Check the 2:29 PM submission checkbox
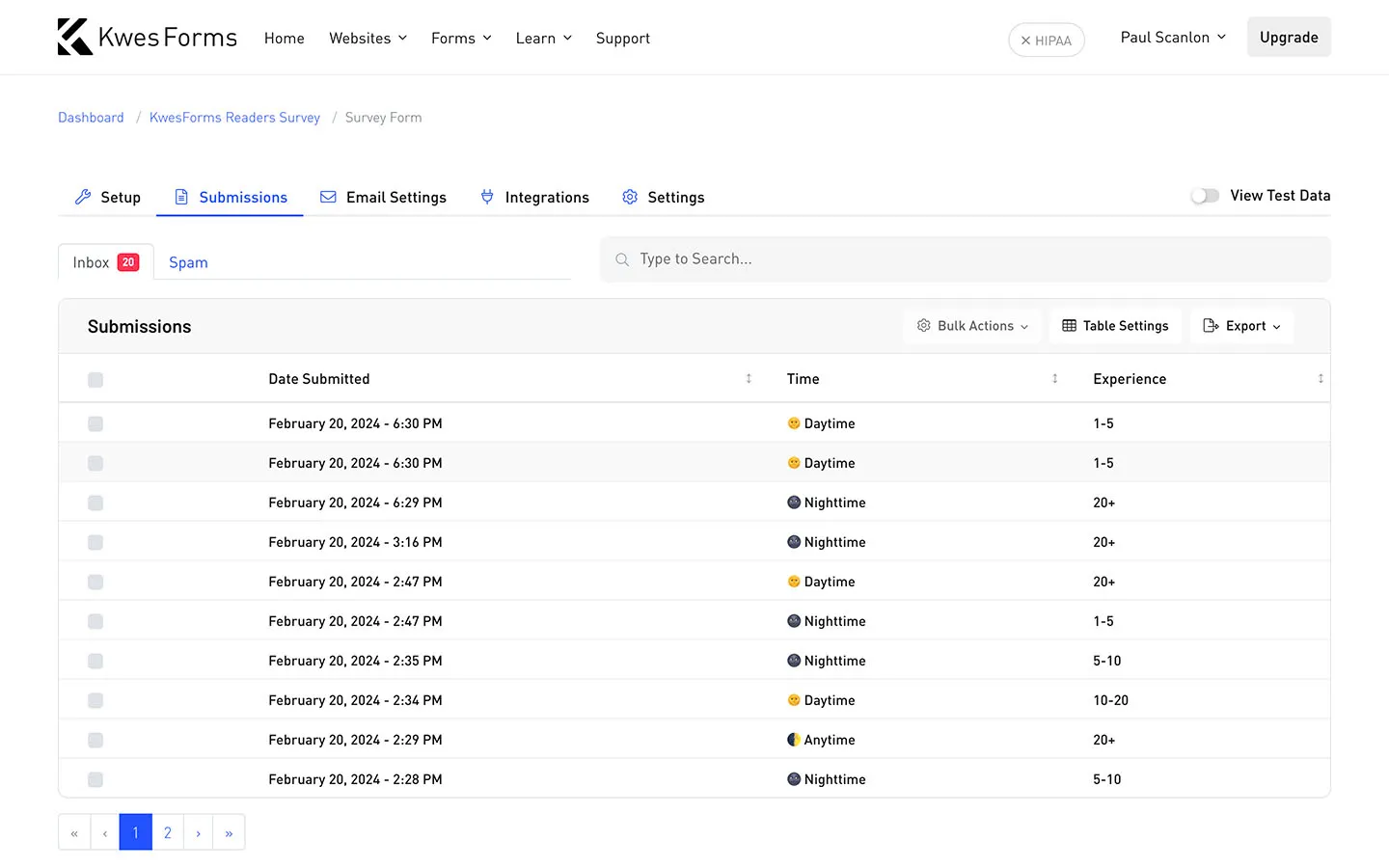 click(95, 740)
